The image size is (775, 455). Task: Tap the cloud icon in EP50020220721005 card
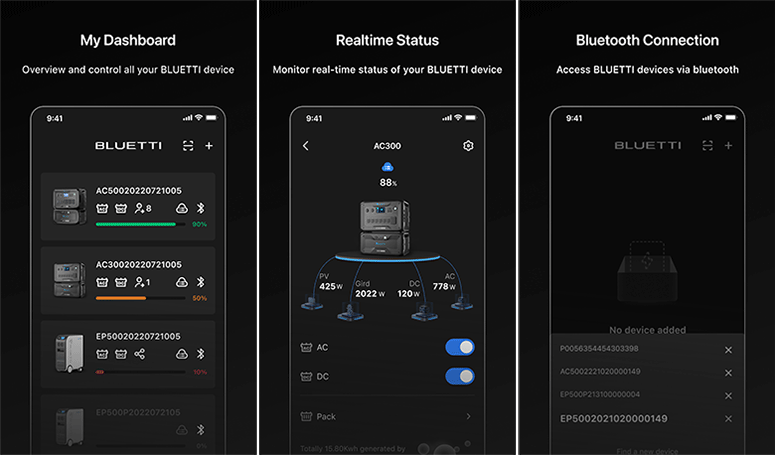182,354
